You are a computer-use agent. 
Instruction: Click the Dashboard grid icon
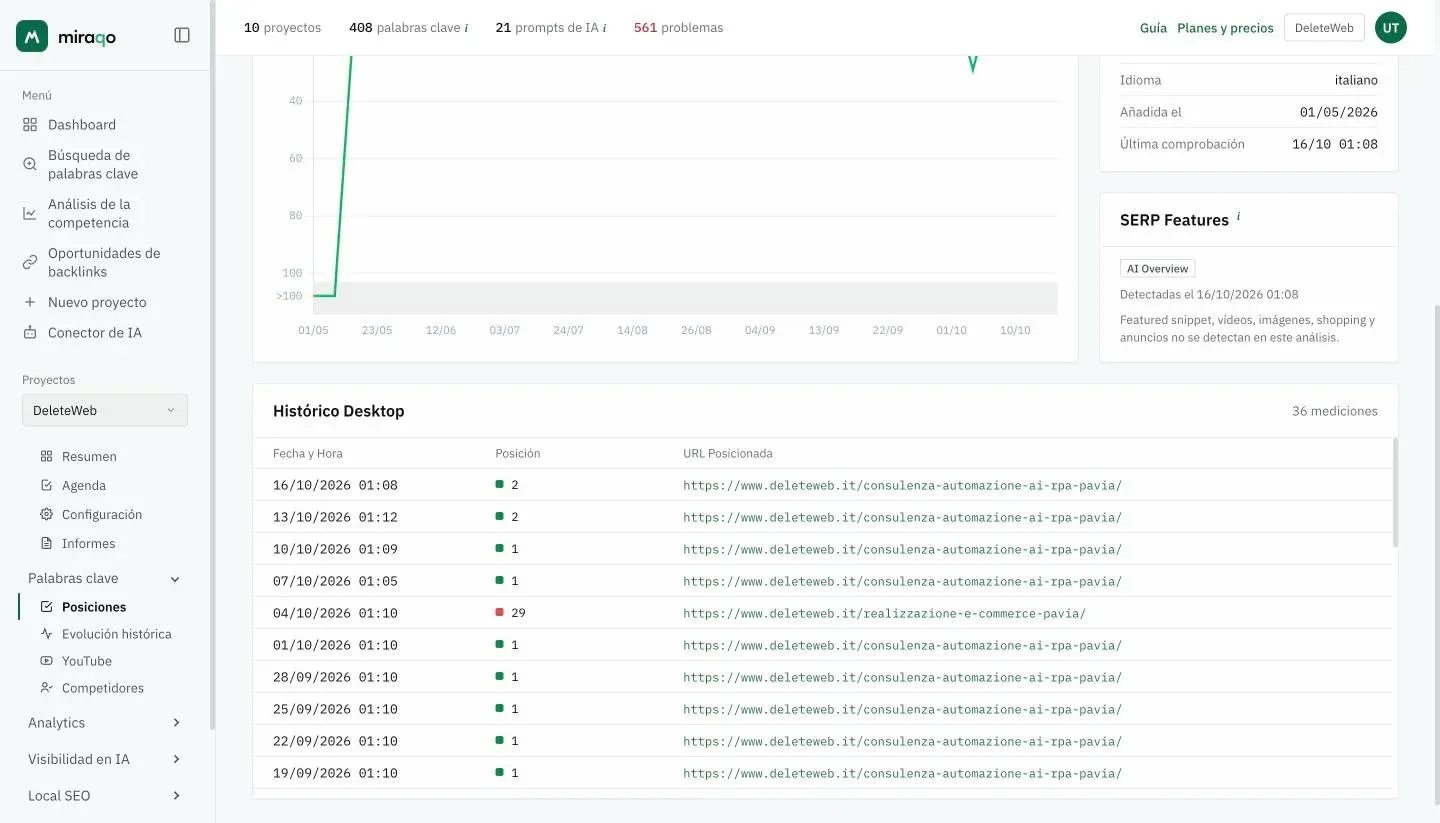pos(30,125)
